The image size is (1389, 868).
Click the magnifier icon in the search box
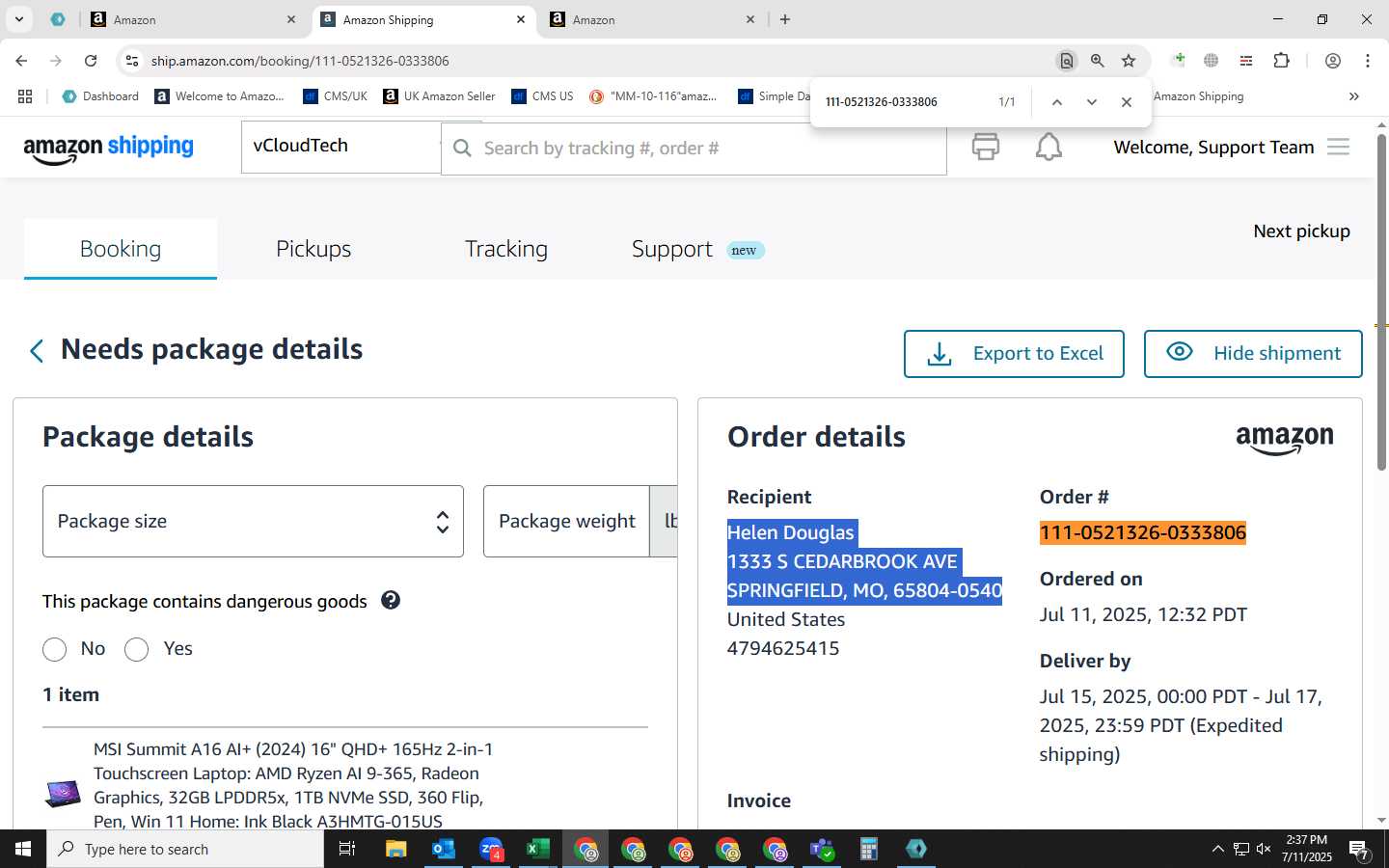click(463, 149)
